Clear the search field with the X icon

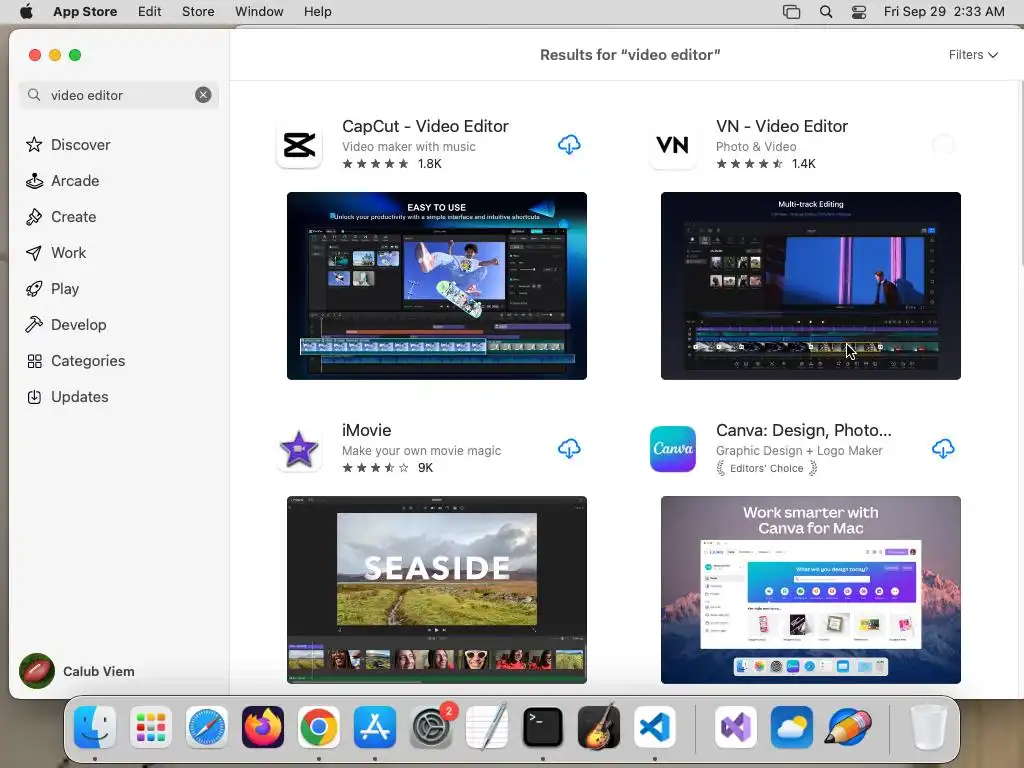click(x=203, y=95)
